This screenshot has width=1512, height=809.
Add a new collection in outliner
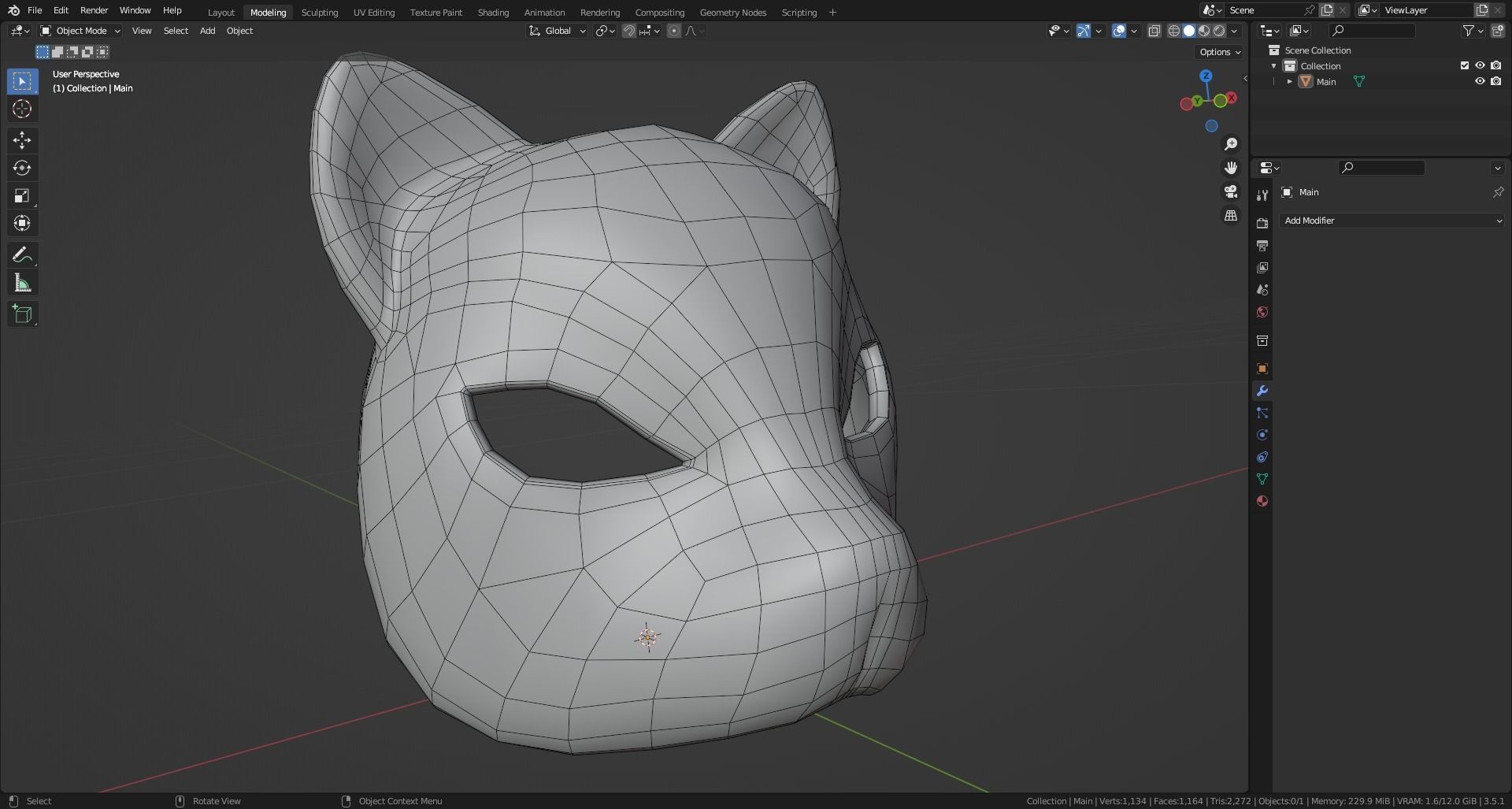coord(1497,31)
